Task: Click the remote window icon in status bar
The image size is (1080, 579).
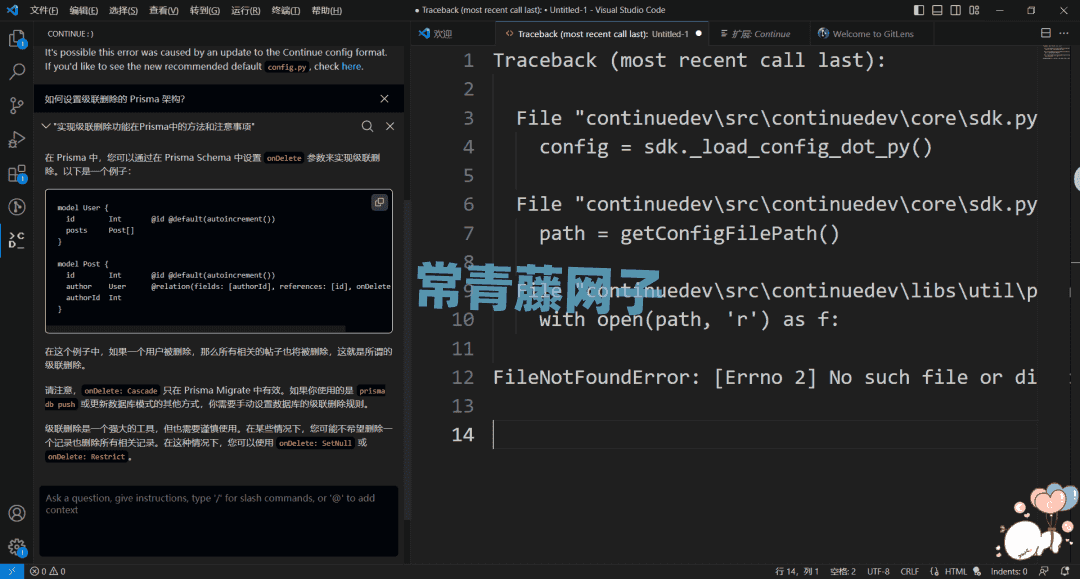Action: [x=12, y=571]
